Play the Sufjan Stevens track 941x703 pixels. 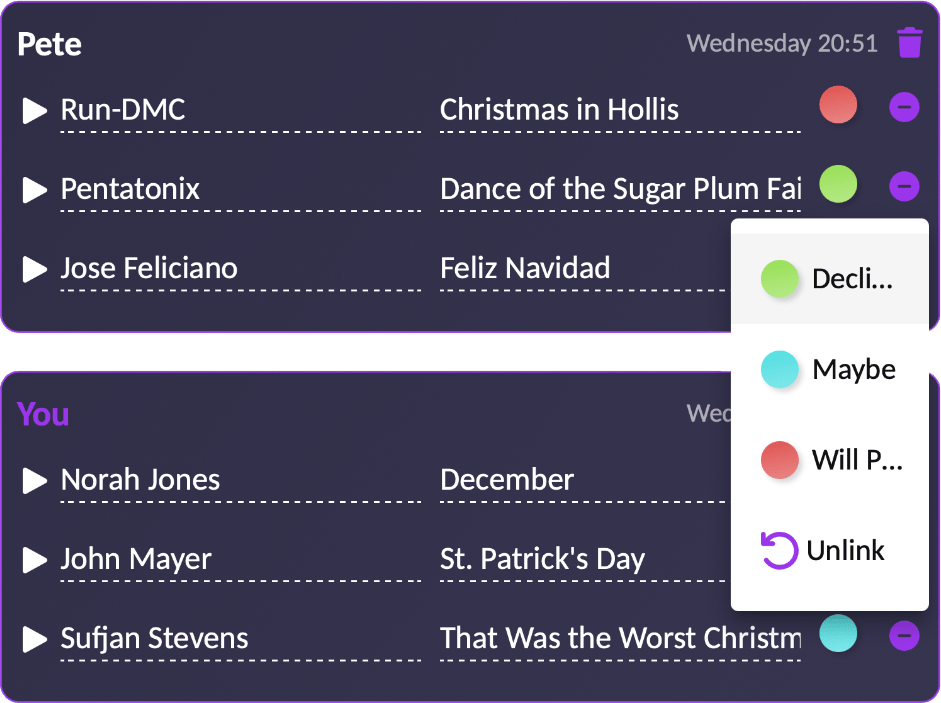click(35, 638)
